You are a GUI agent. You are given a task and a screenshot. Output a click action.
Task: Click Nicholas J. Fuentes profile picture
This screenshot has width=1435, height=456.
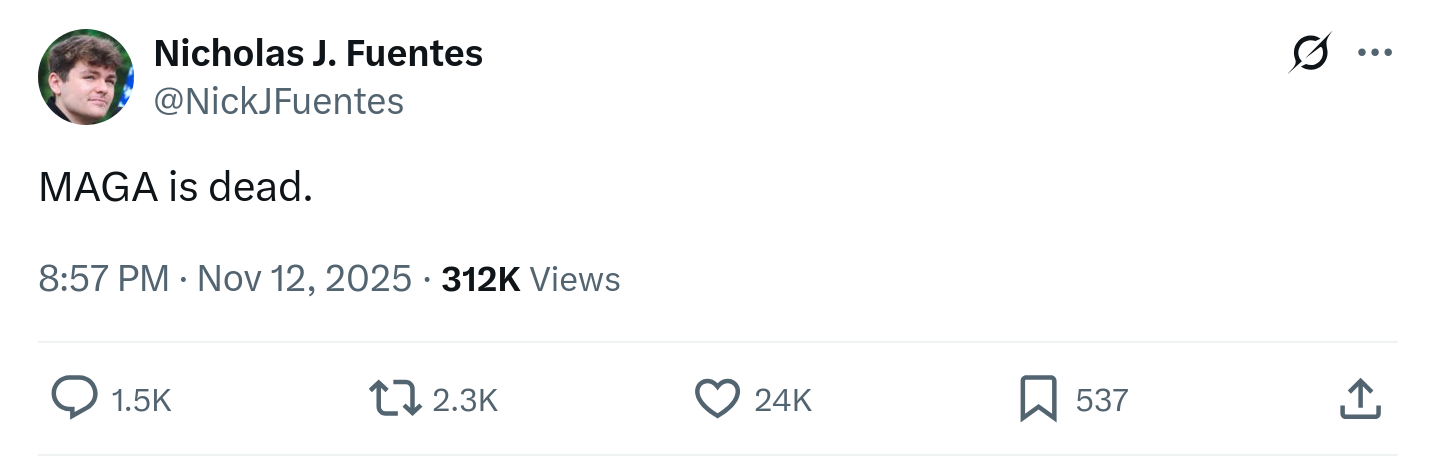click(86, 76)
